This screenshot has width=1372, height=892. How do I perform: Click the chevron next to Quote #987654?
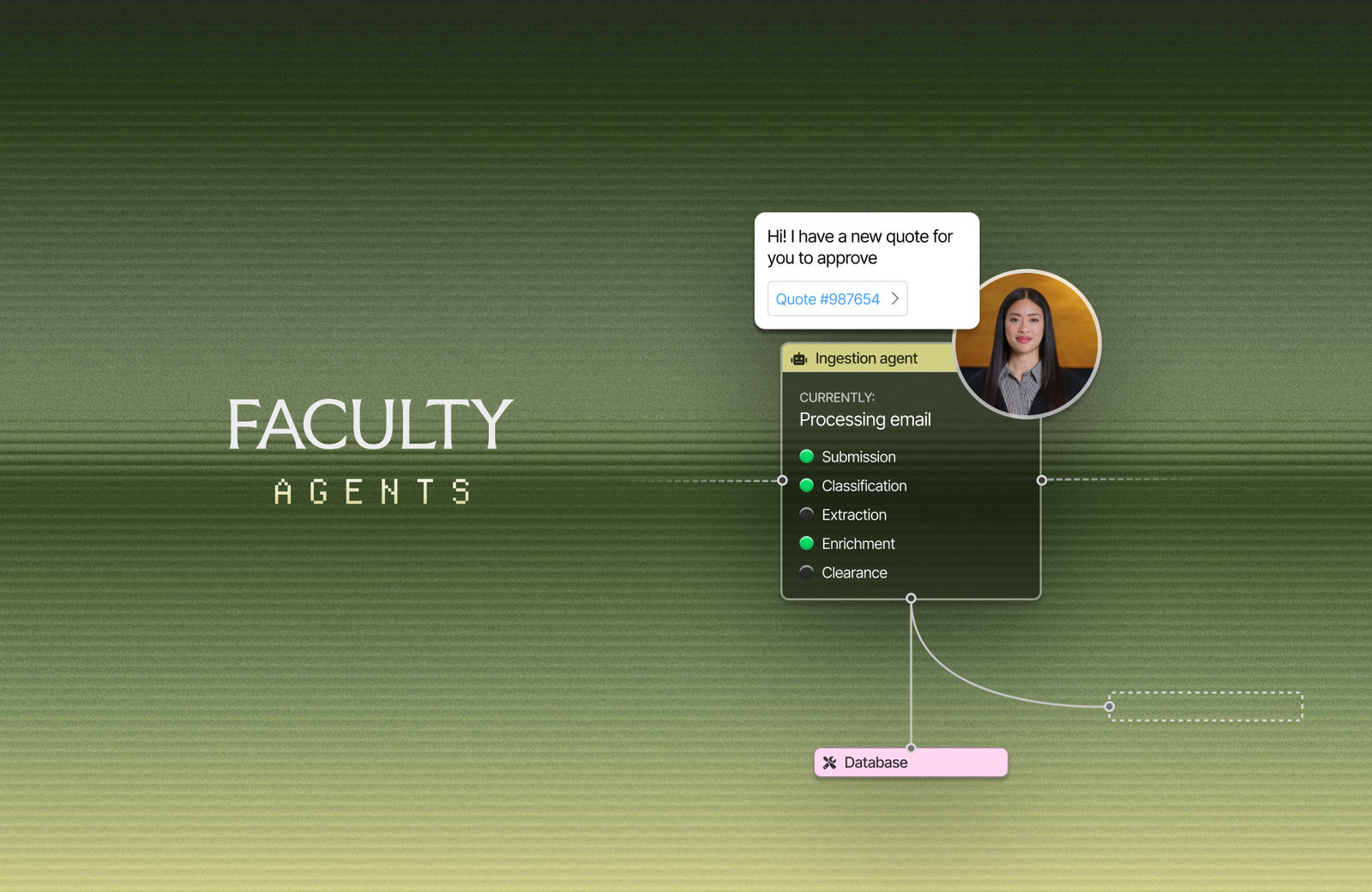point(895,298)
